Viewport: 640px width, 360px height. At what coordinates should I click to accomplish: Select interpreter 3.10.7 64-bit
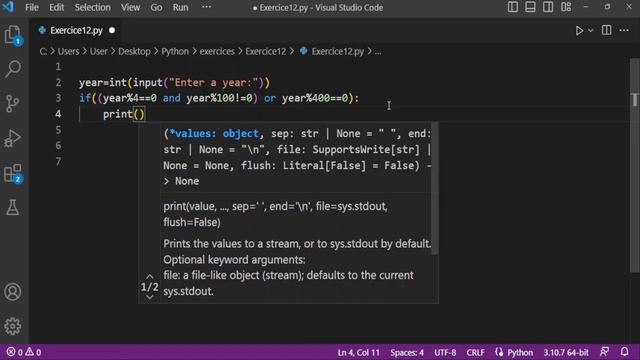566,353
